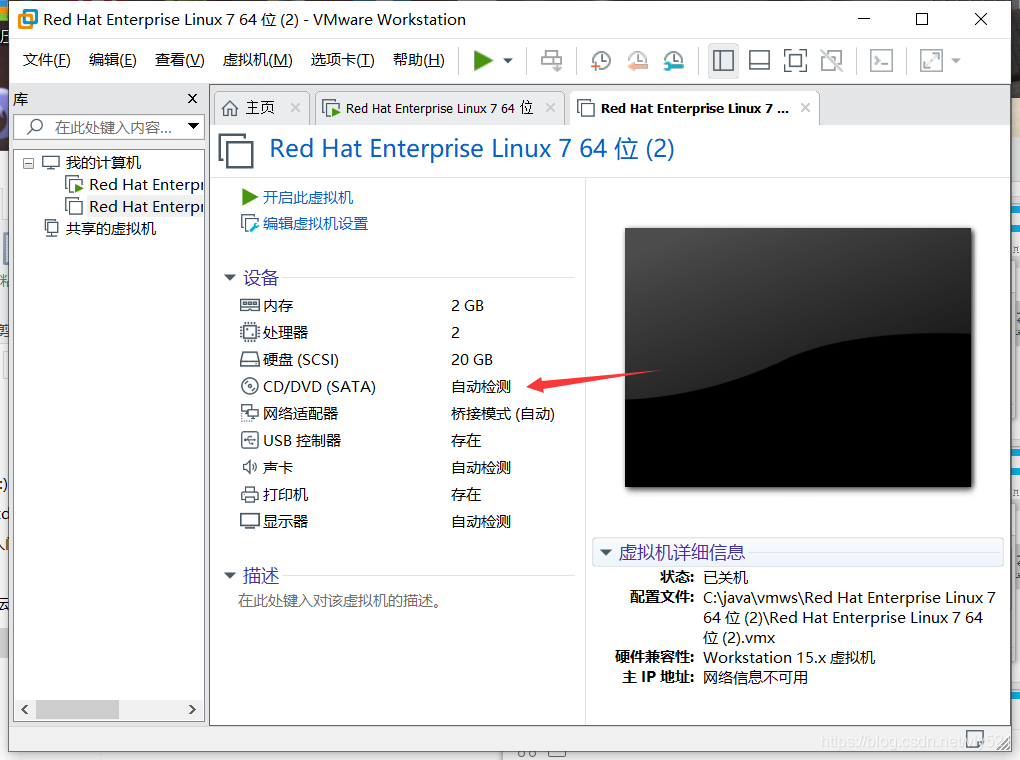Viewport: 1020px width, 760px height.
Task: Close the active Red Hat Enterprise Linux 7 ... tab
Action: click(805, 108)
